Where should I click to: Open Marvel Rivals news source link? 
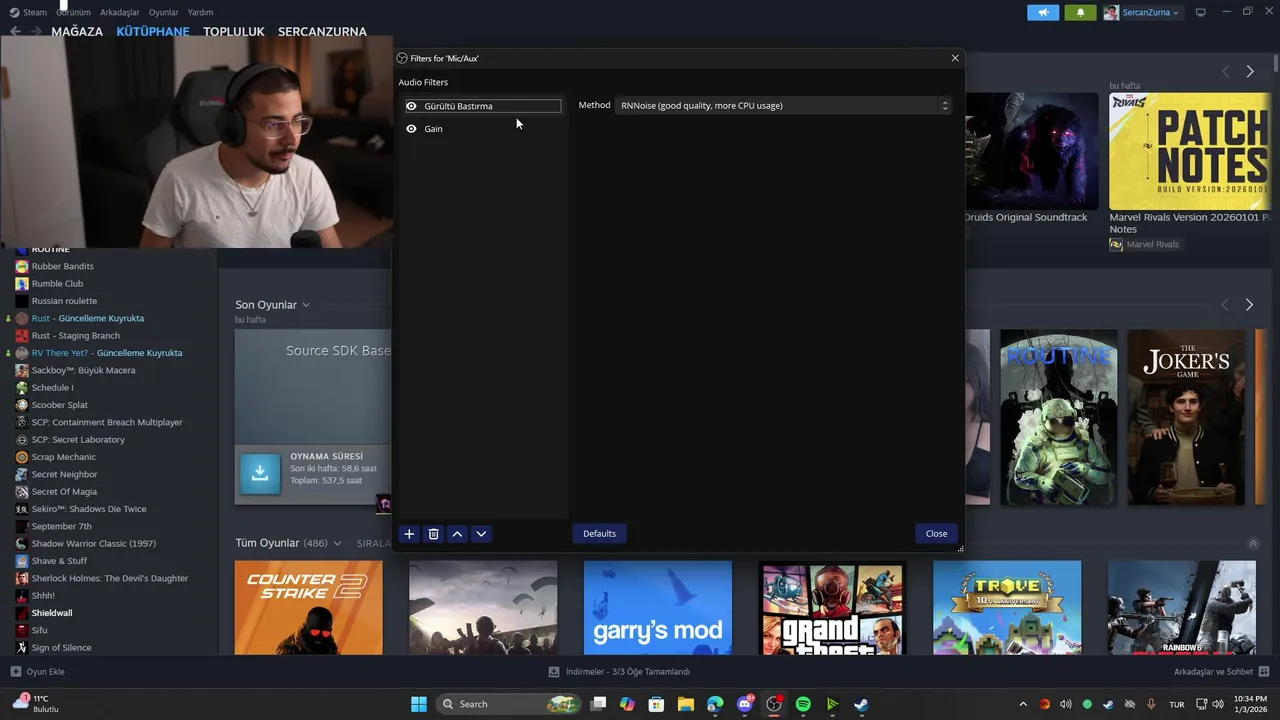pos(1144,244)
